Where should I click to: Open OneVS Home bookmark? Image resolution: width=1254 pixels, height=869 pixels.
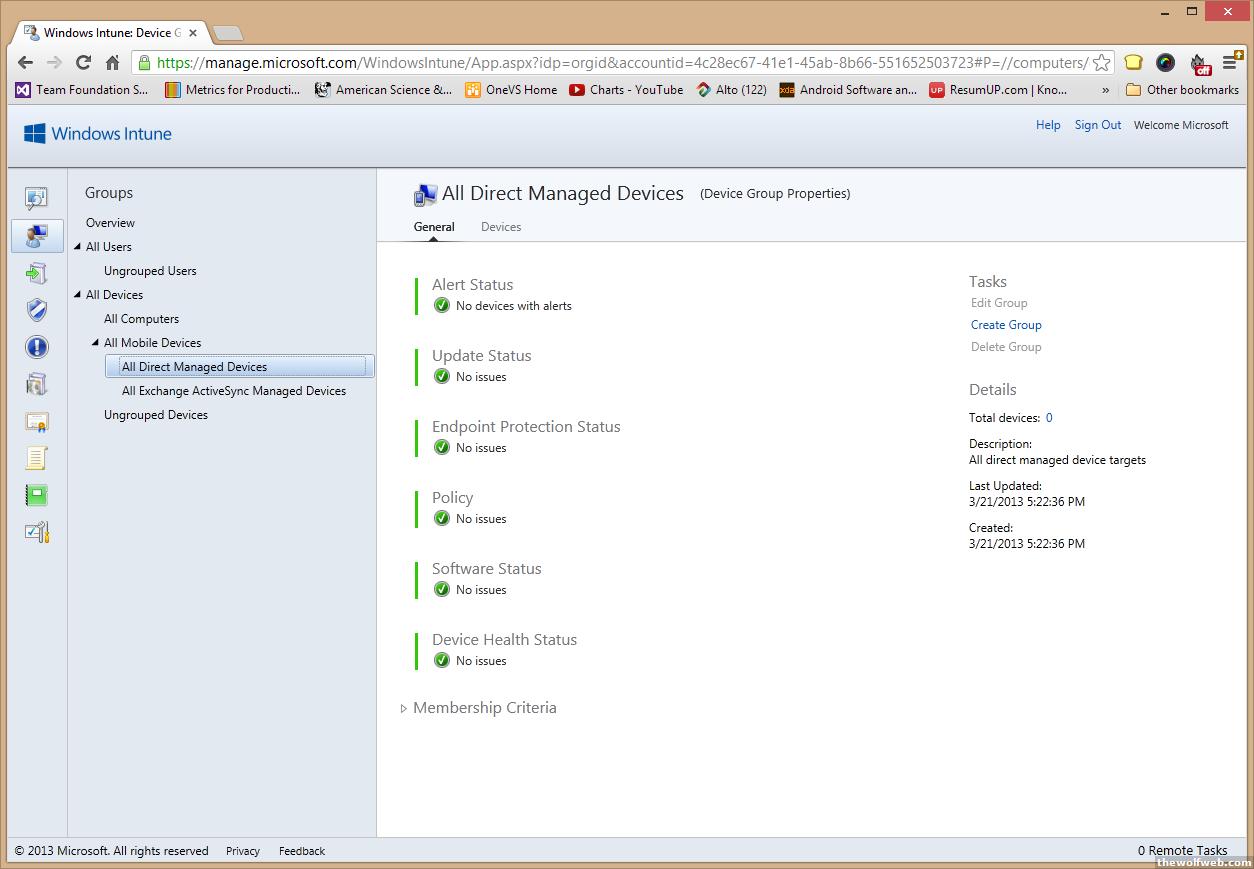(511, 89)
